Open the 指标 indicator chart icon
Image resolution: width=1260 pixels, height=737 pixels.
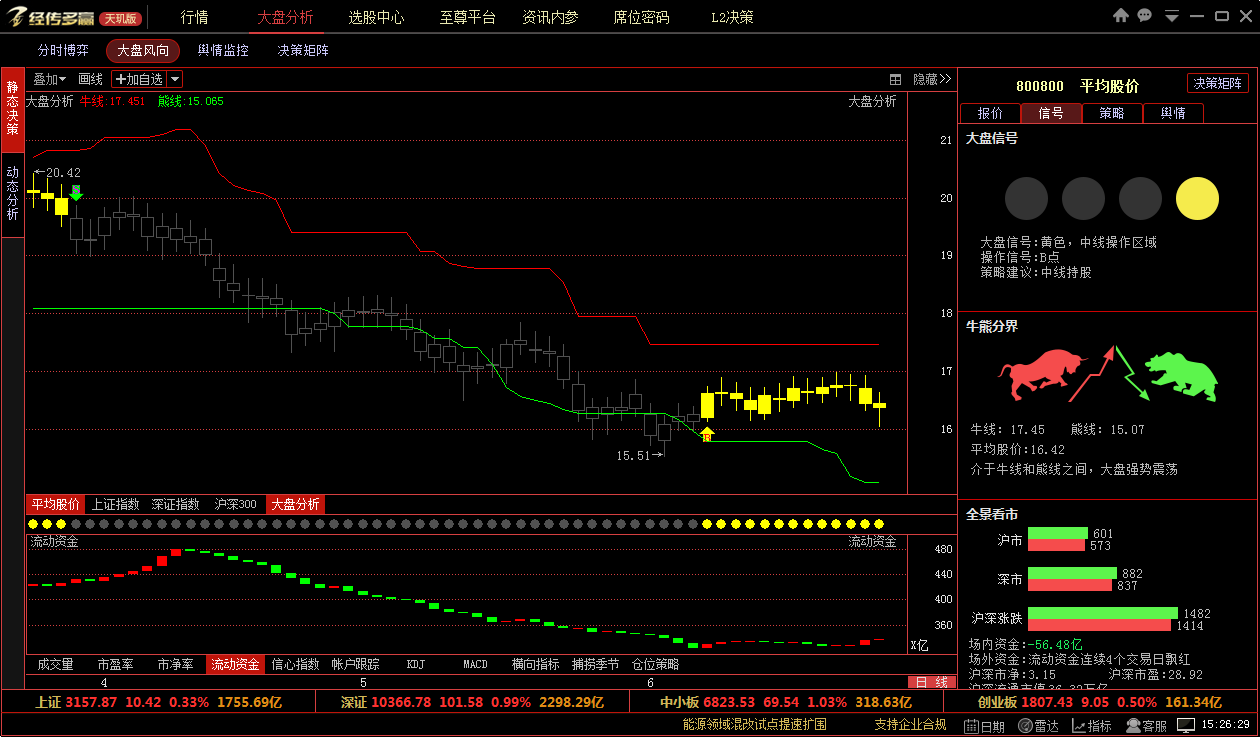tap(1091, 726)
